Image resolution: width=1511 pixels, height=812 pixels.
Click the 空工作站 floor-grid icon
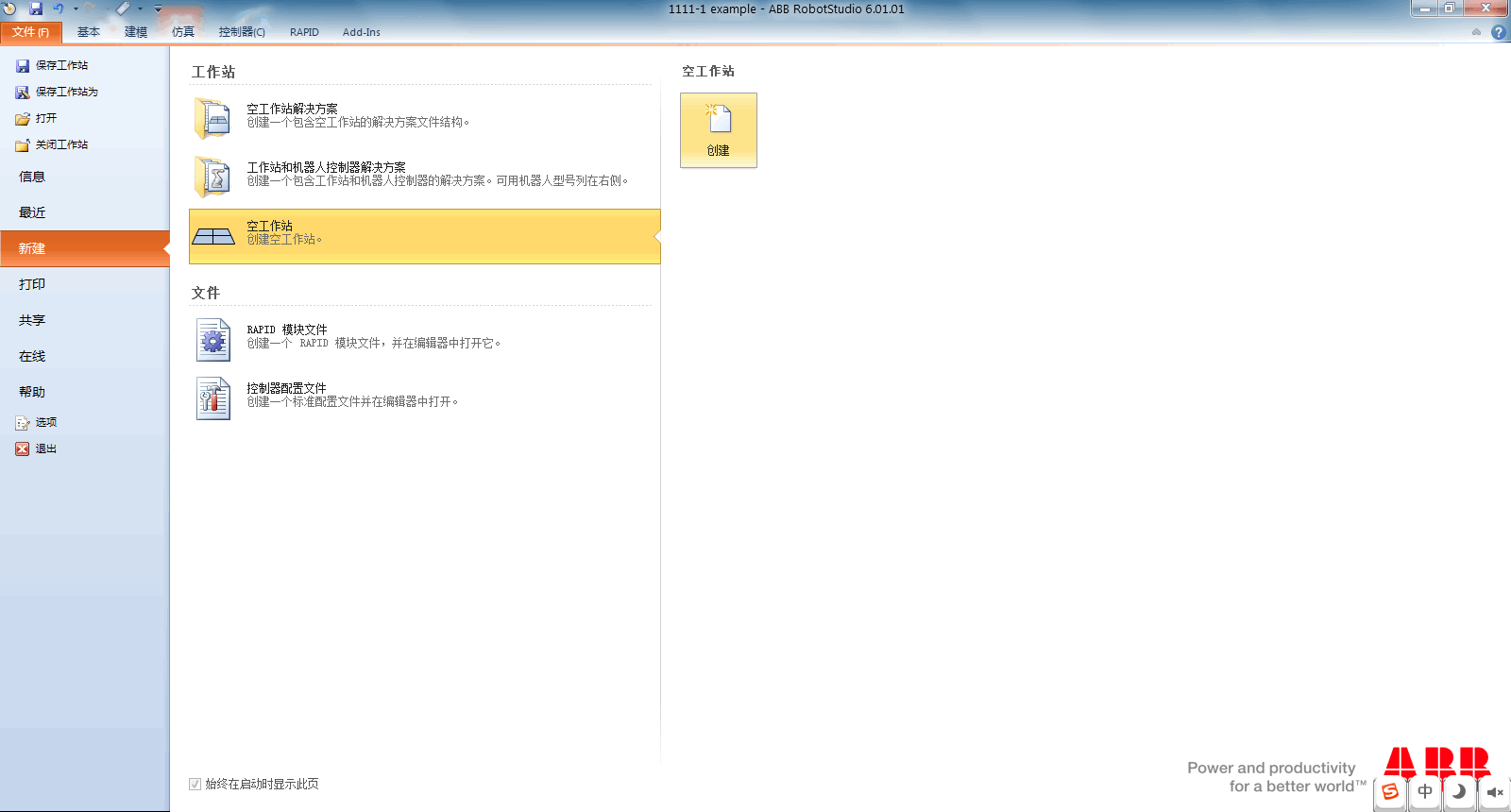click(213, 236)
